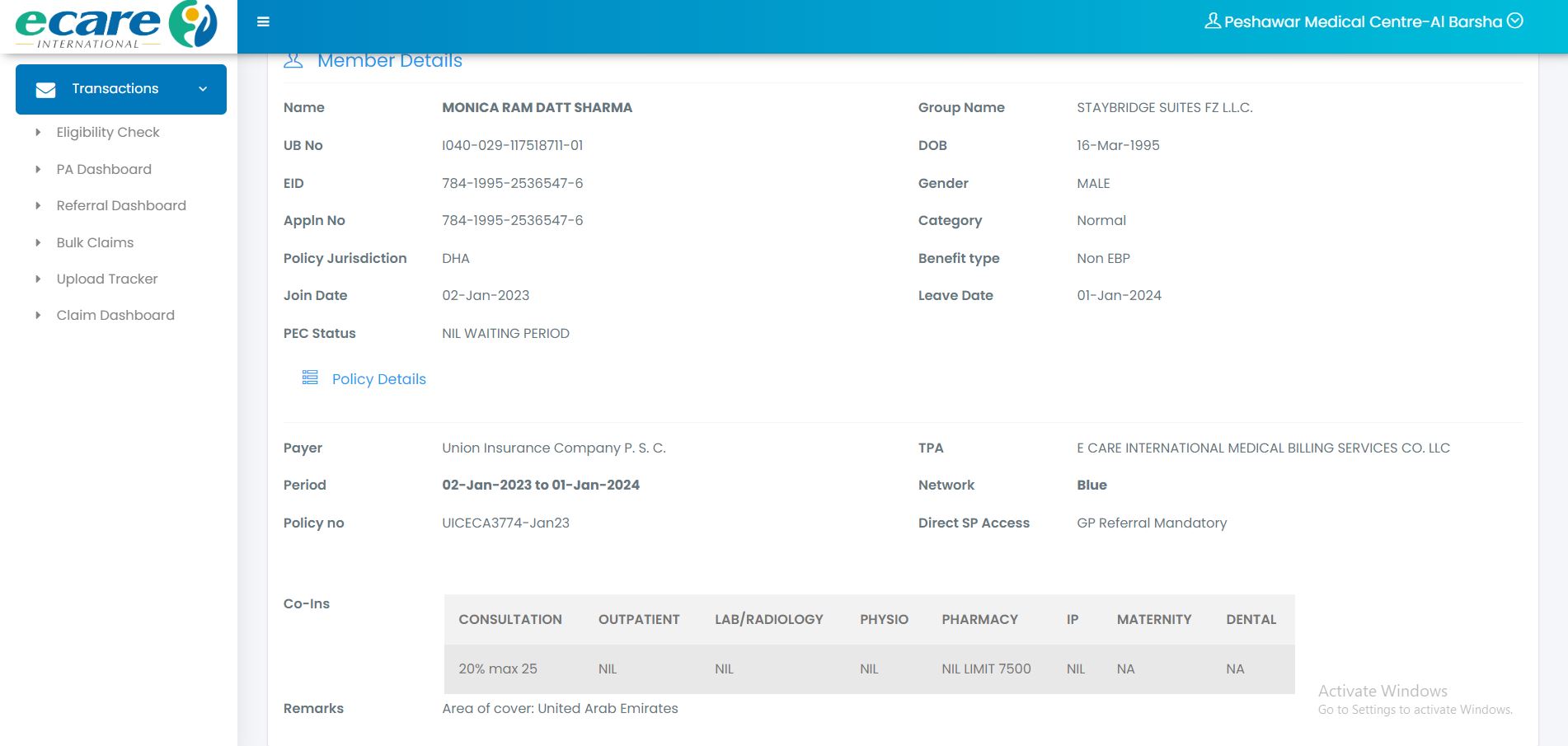Click the Policy Details list icon
Viewport: 1568px width, 746px height.
(310, 378)
